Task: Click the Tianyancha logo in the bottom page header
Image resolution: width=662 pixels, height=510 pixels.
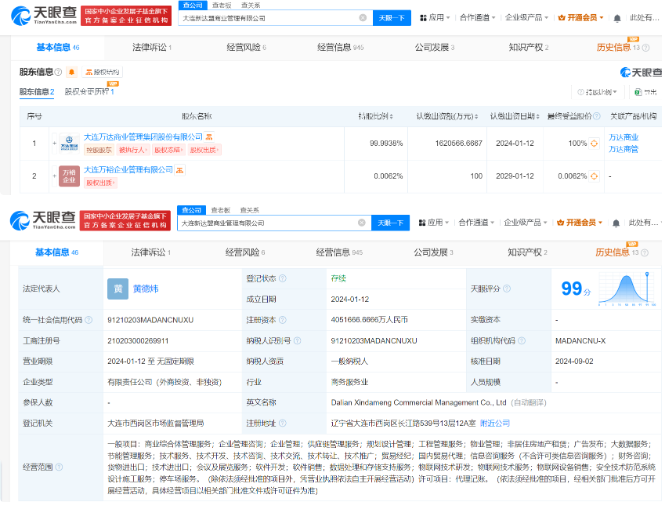Action: [x=43, y=220]
